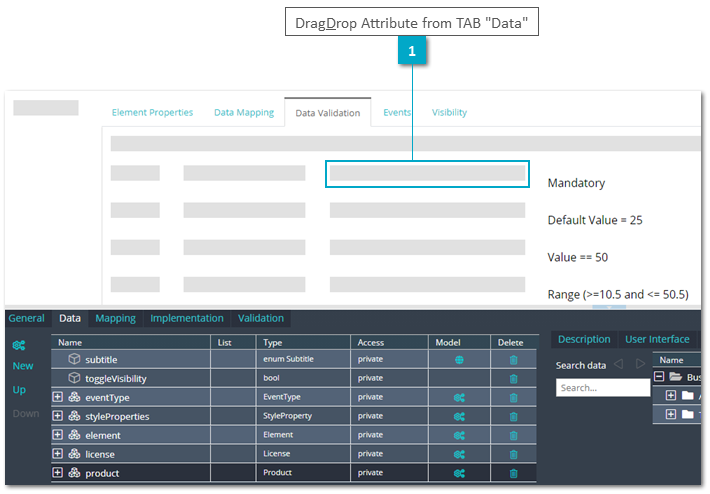Screen dimensions: 710x494
Task: Click the New button
Action: (x=23, y=366)
